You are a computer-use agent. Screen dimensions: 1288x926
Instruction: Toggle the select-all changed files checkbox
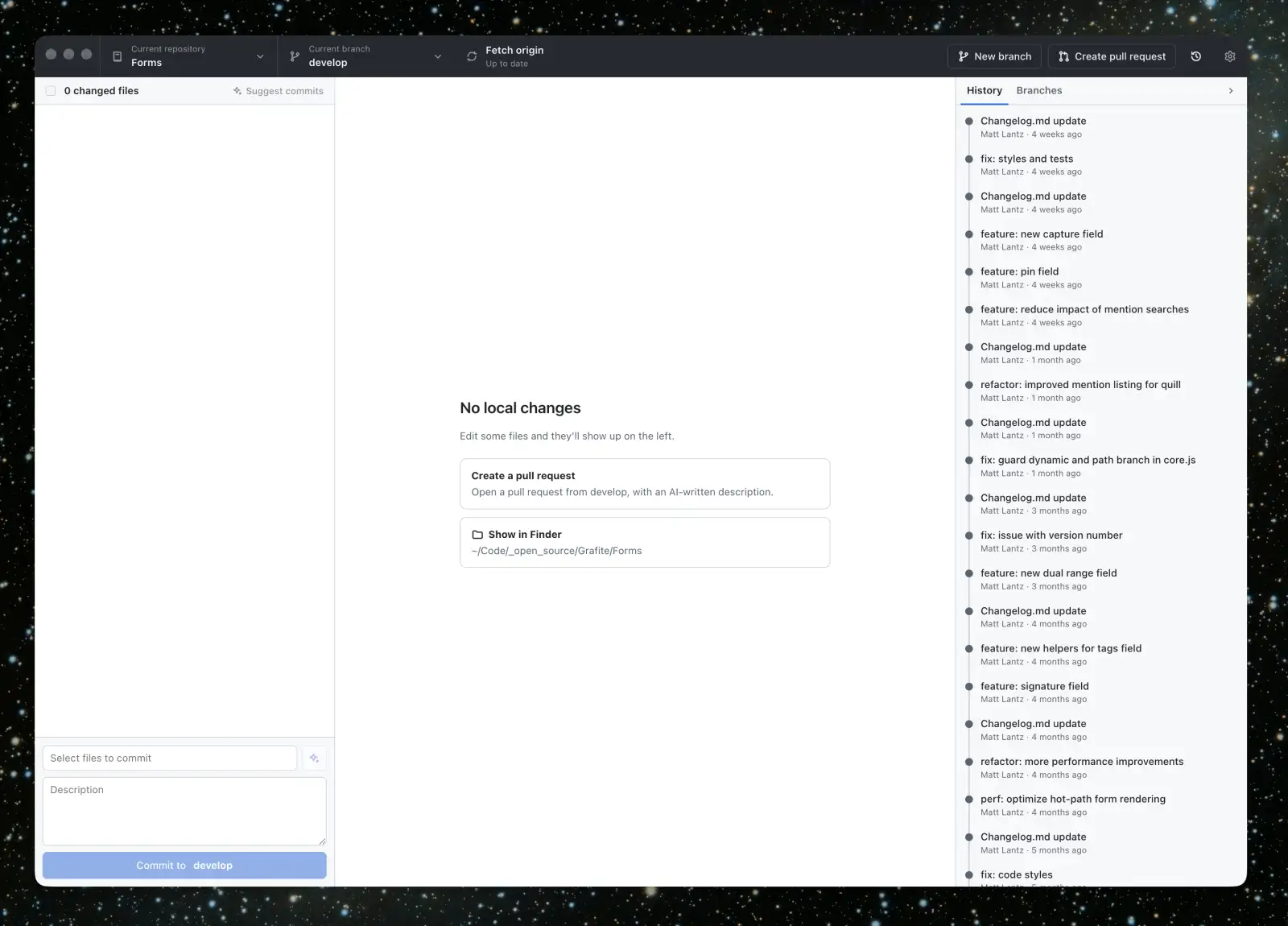click(x=51, y=91)
